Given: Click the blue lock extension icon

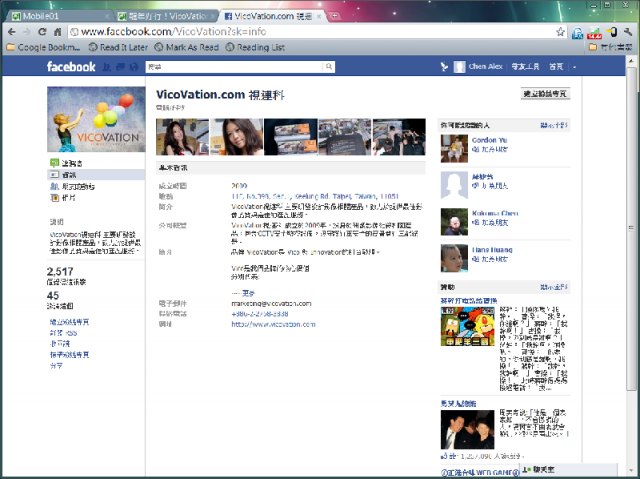Looking at the screenshot, I should pyautogui.click(x=577, y=33).
